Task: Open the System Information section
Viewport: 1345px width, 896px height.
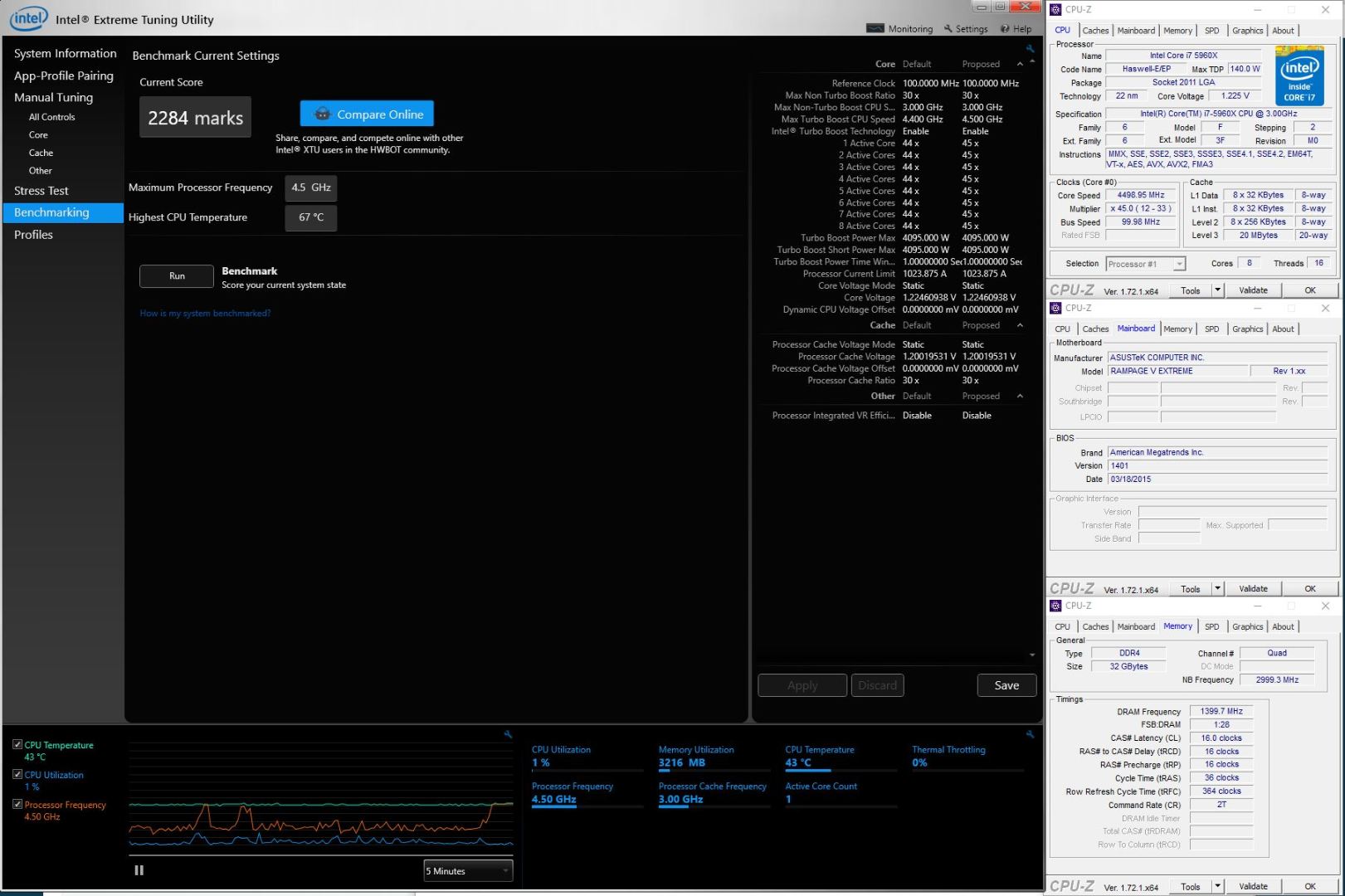Action: 66,53
